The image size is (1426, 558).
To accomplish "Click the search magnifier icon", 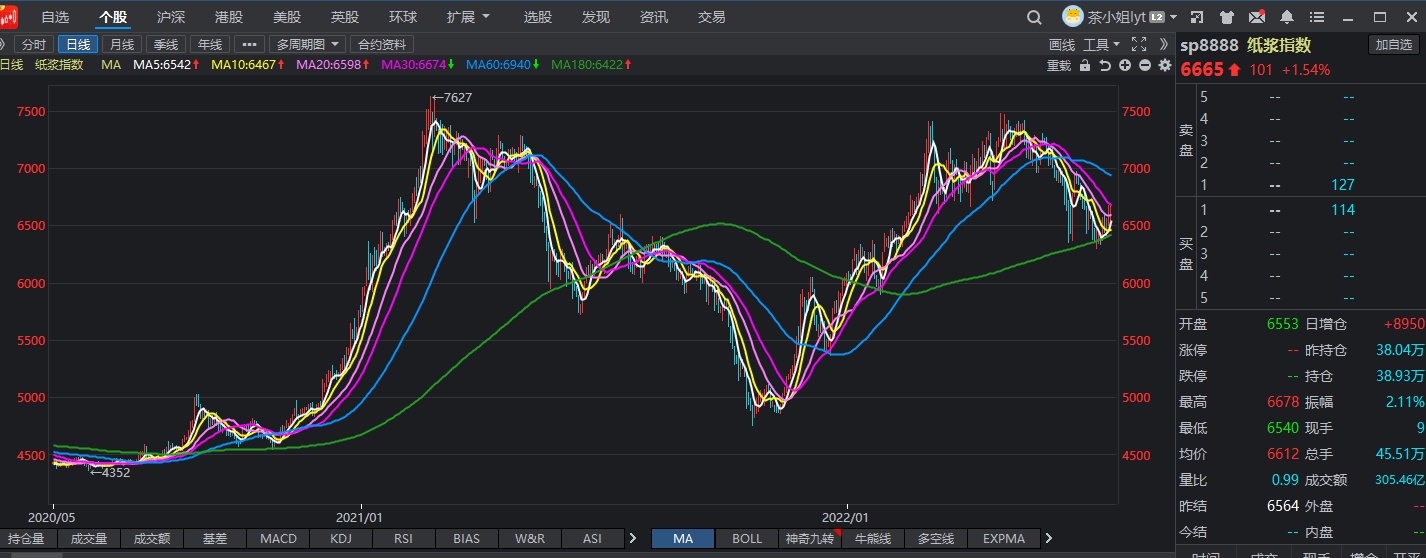I will 1035,17.
